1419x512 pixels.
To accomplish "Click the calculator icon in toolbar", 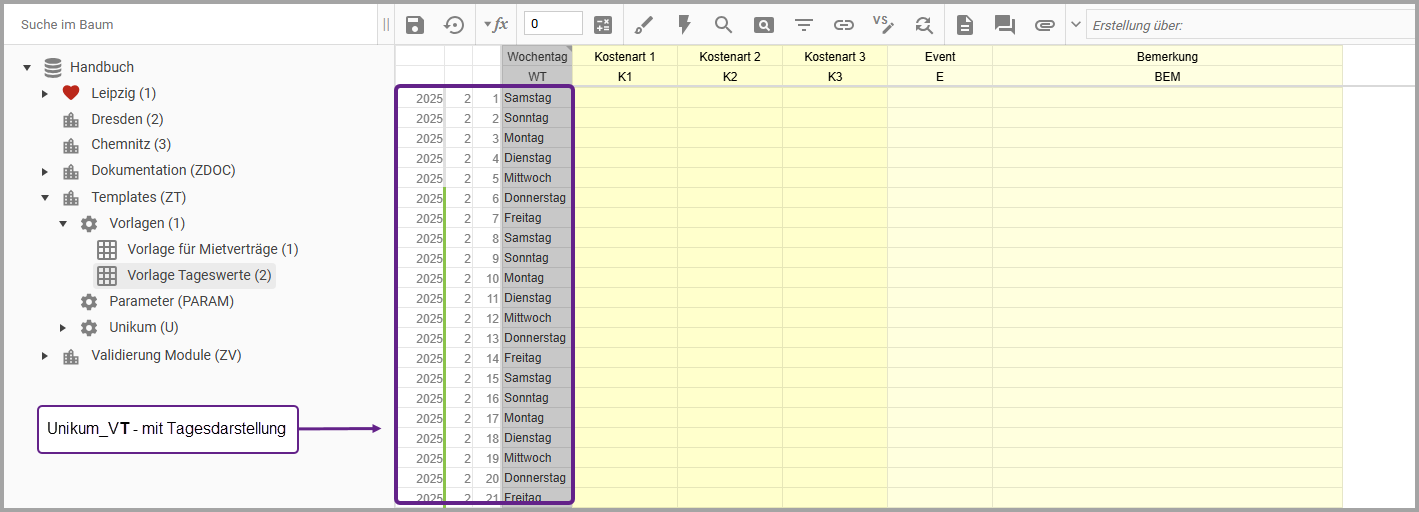I will (603, 25).
